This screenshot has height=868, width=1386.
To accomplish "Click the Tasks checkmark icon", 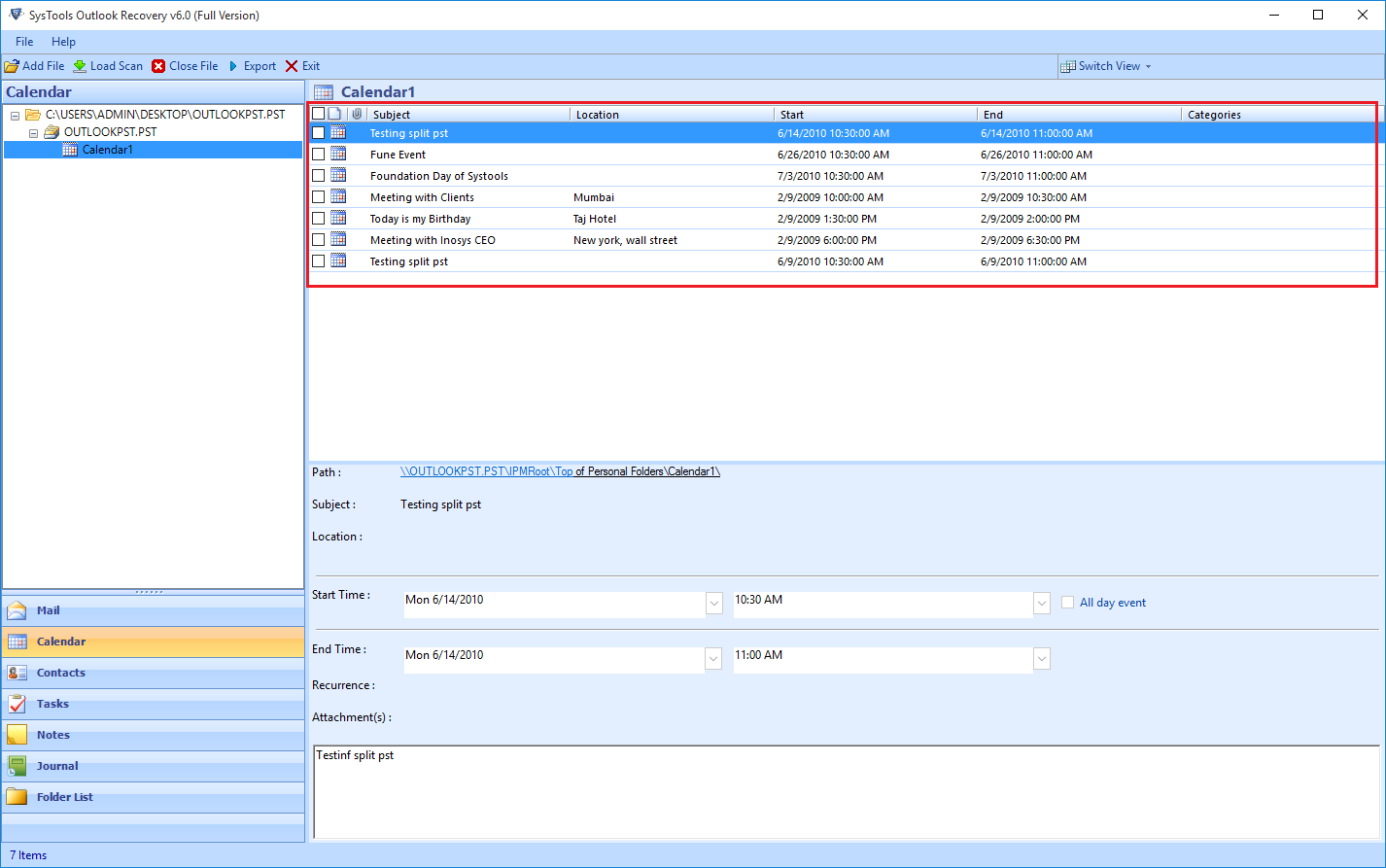I will 17,704.
